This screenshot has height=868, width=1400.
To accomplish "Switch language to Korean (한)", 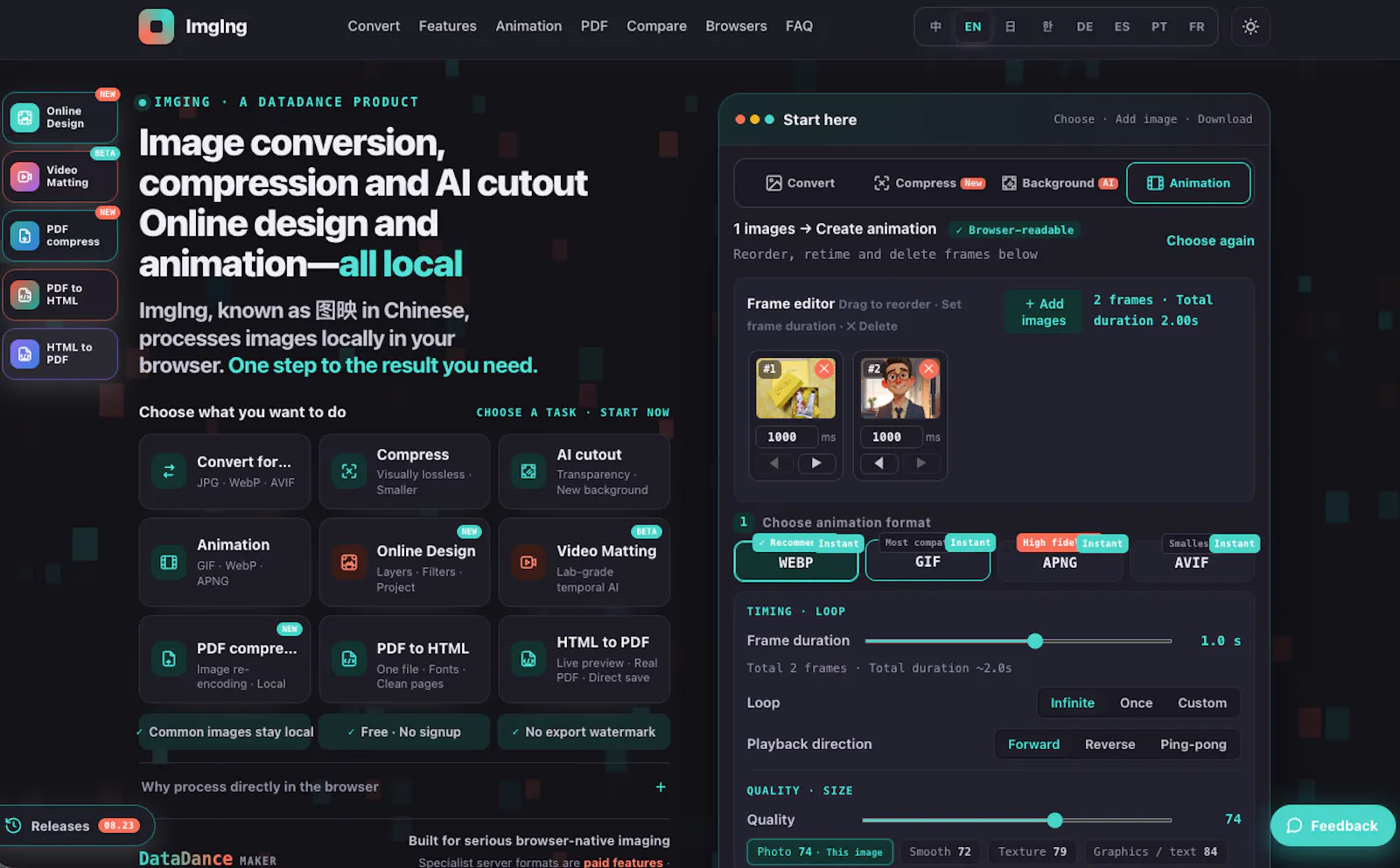I will coord(1047,26).
